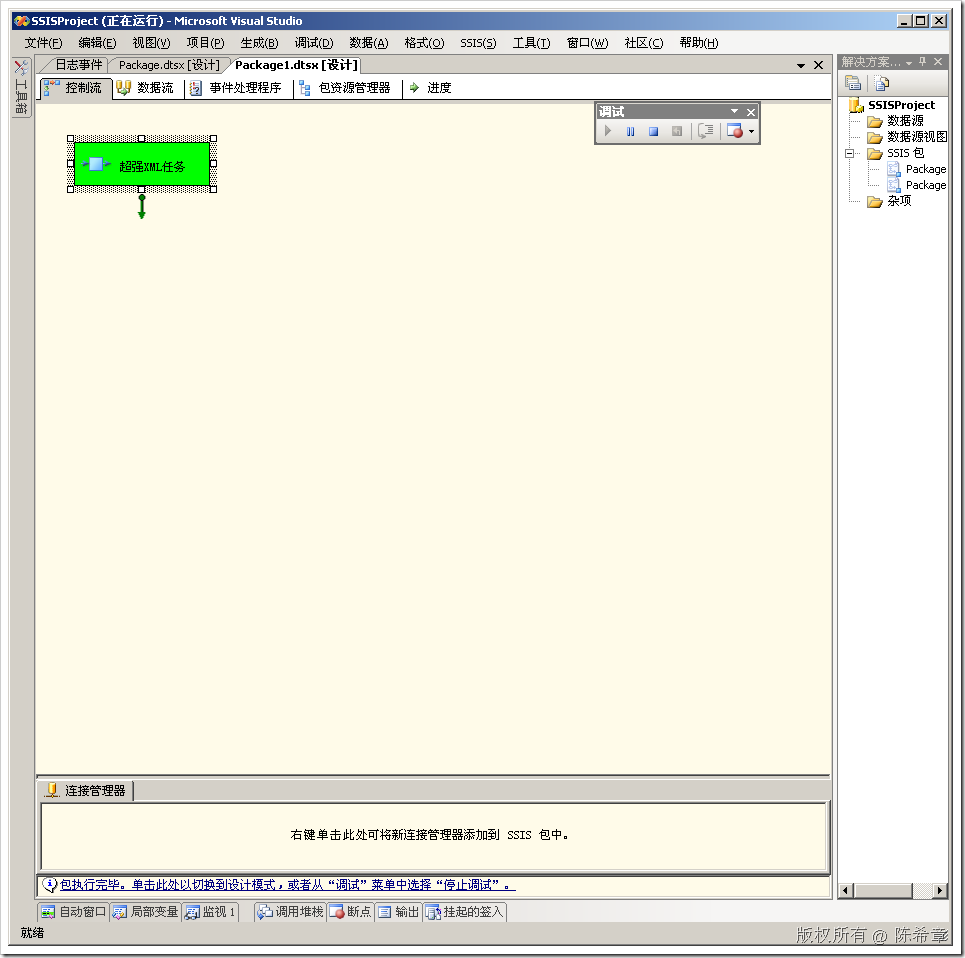This screenshot has height=958, width=965.
Task: Open dropdown arrow beside breakpoints window icon
Action: click(751, 131)
